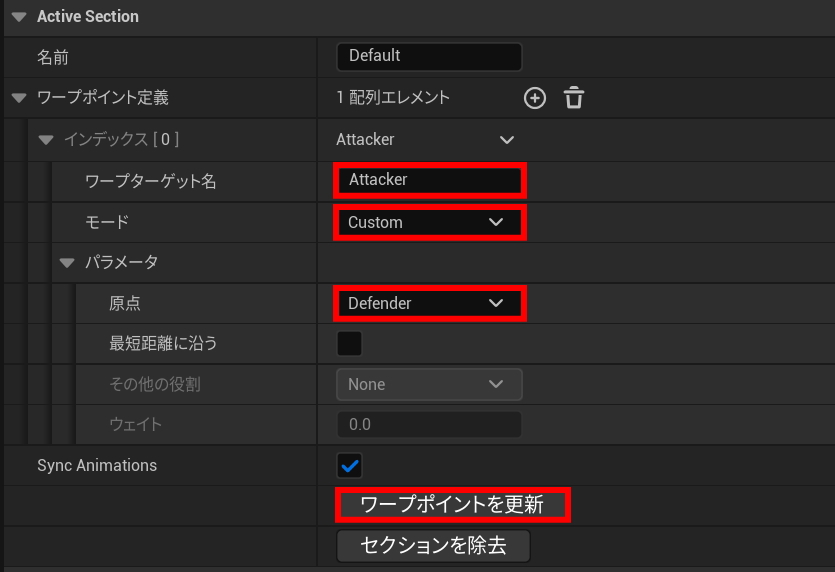Uncheck the Sync Animations checkbox

click(x=349, y=465)
